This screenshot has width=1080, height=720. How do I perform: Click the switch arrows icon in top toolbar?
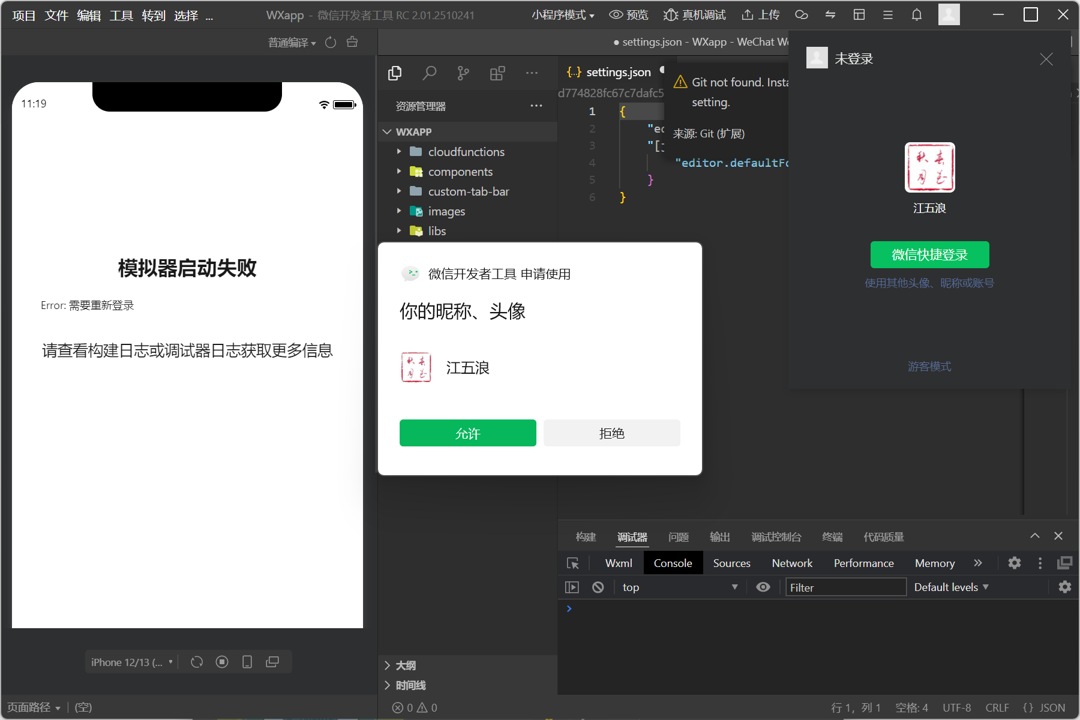[831, 14]
